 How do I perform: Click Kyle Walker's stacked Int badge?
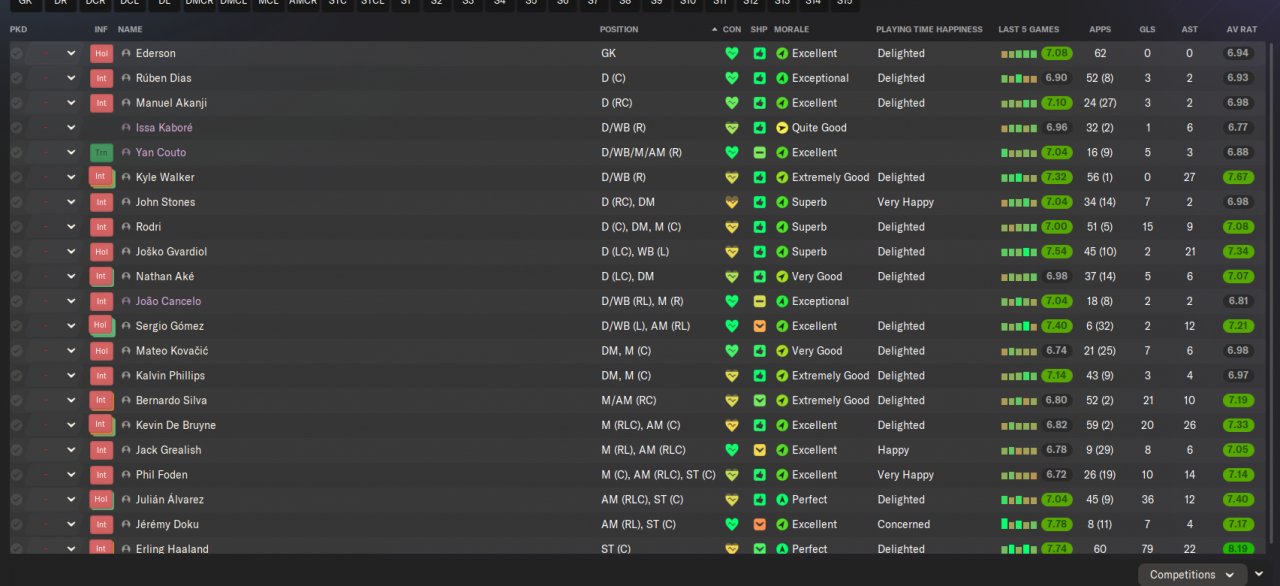(x=101, y=177)
